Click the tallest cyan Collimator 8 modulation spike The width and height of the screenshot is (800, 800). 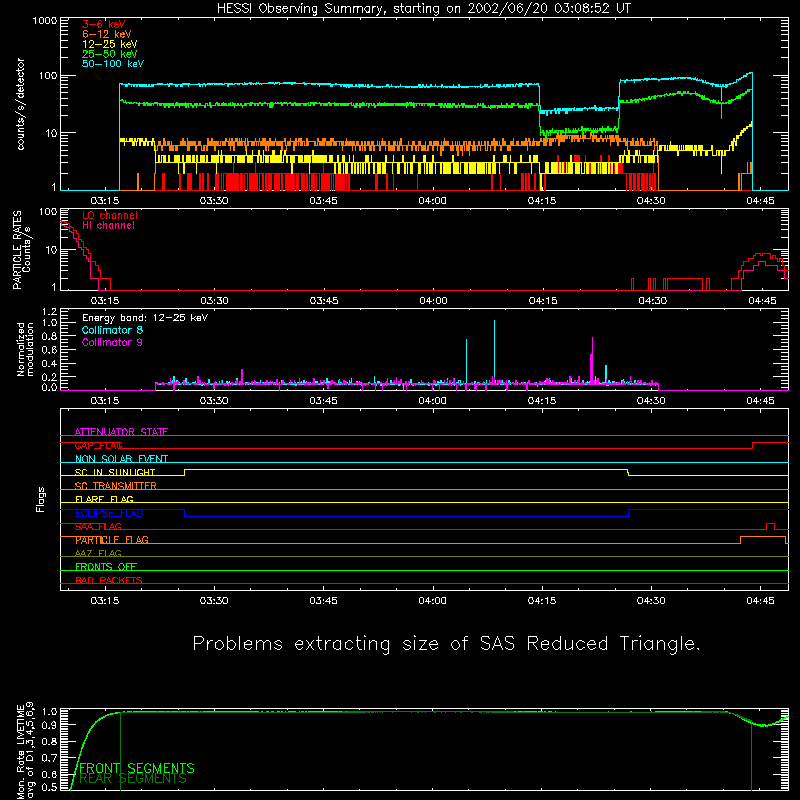pyautogui.click(x=494, y=350)
